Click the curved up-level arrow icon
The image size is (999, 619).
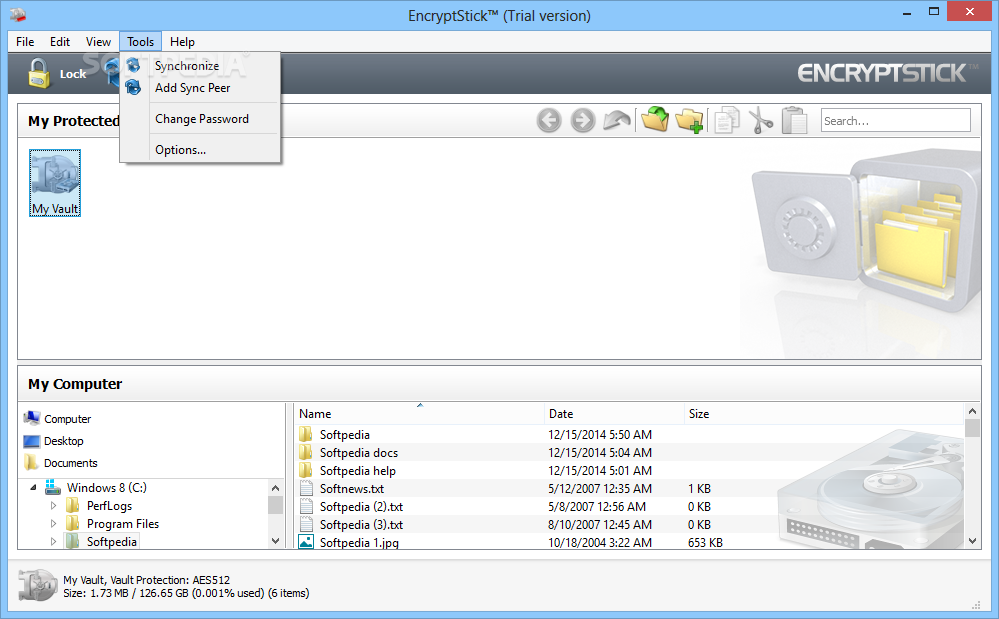click(x=617, y=120)
